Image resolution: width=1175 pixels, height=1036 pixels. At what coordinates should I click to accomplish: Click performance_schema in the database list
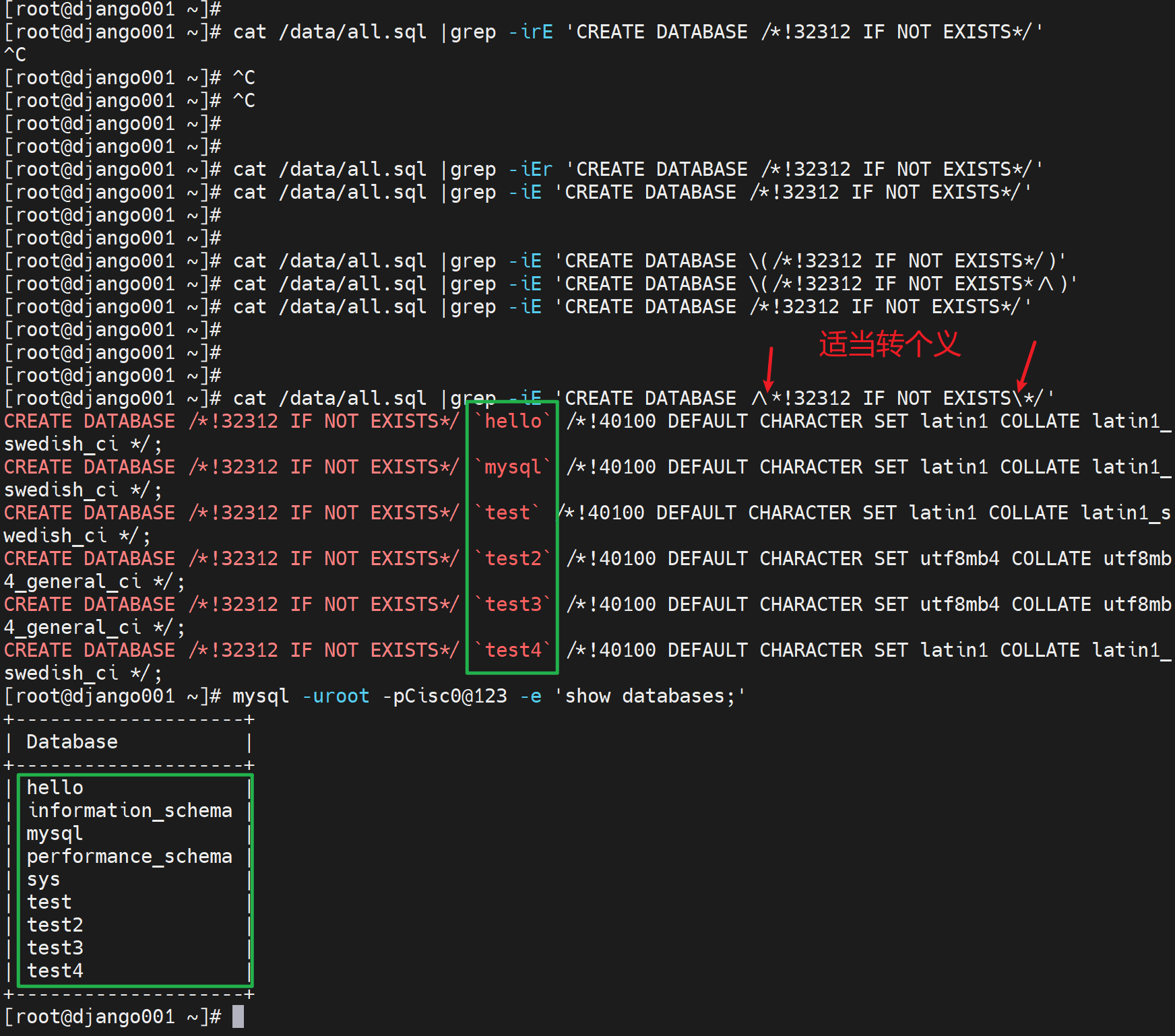tap(129, 856)
